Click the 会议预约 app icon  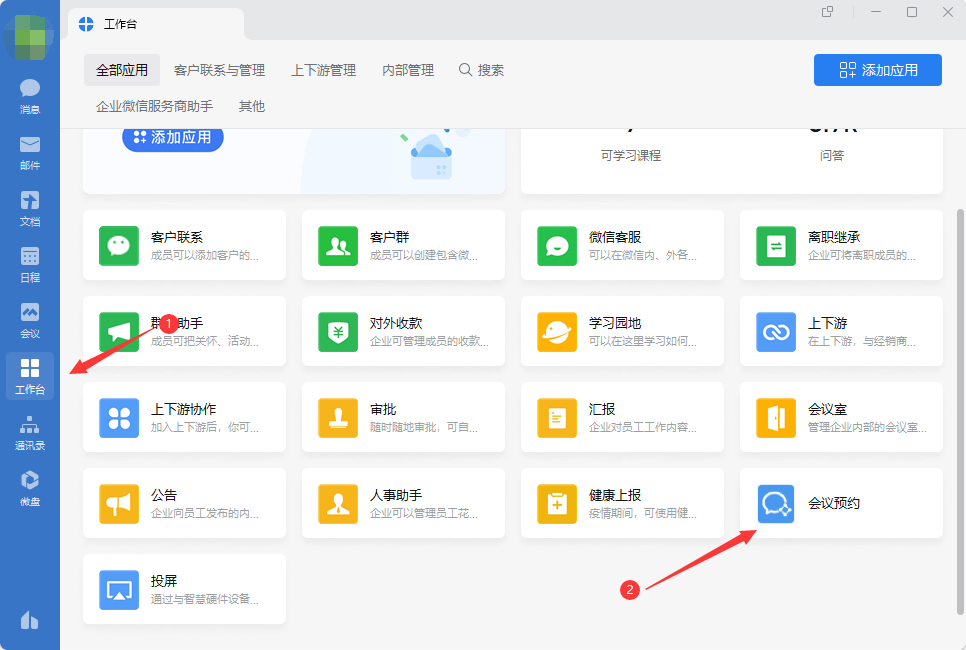pyautogui.click(x=776, y=504)
